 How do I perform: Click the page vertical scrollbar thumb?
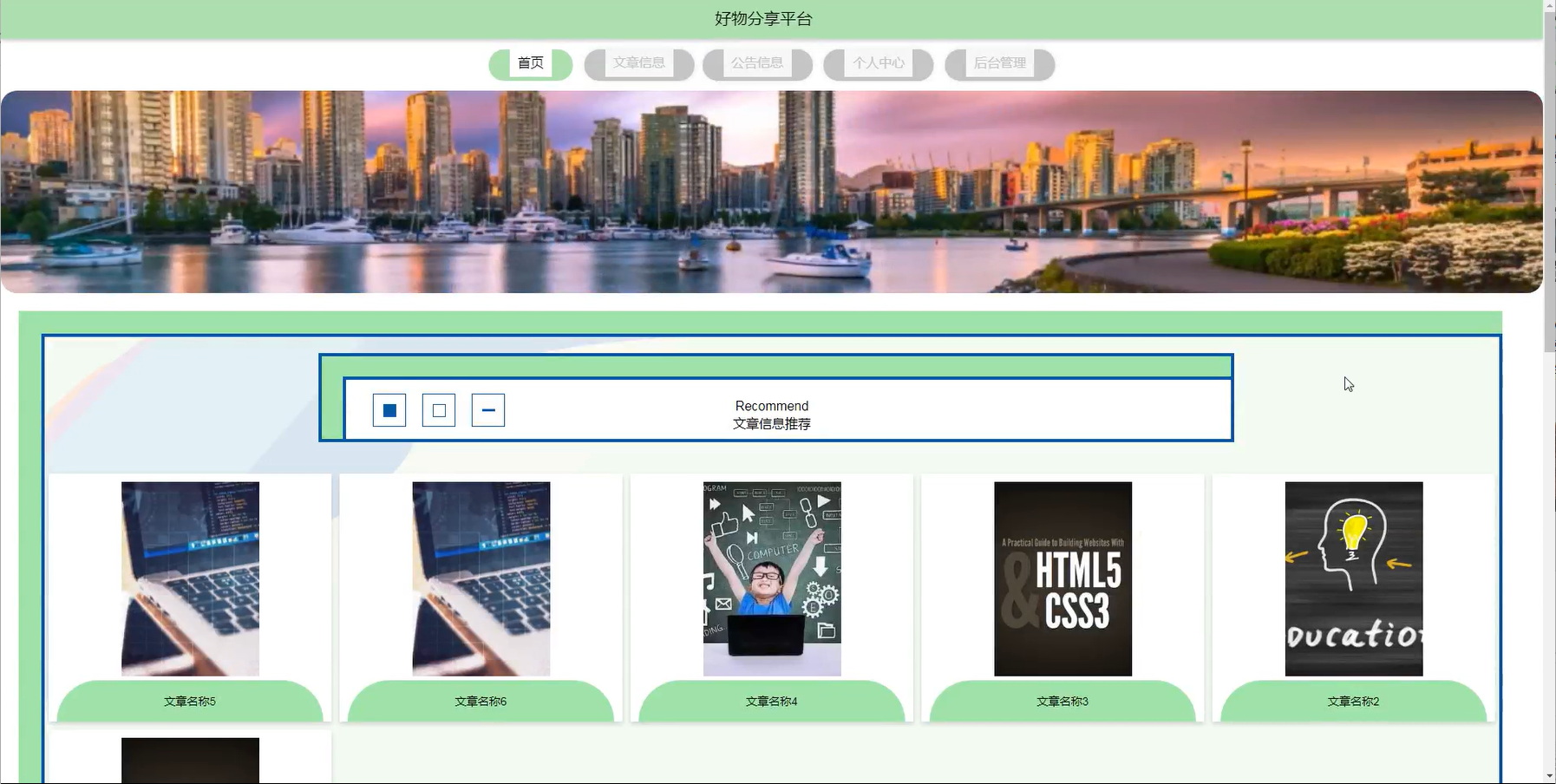tap(1550, 182)
